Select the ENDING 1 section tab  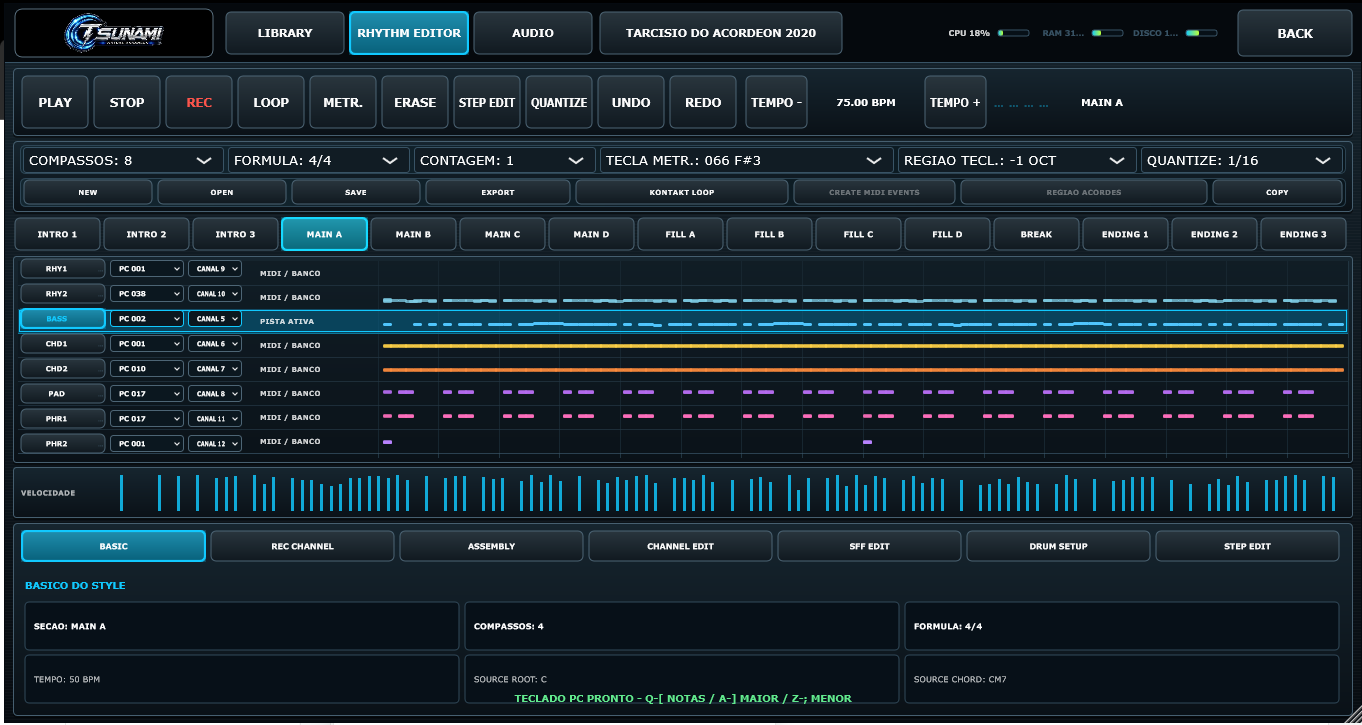(x=1126, y=234)
